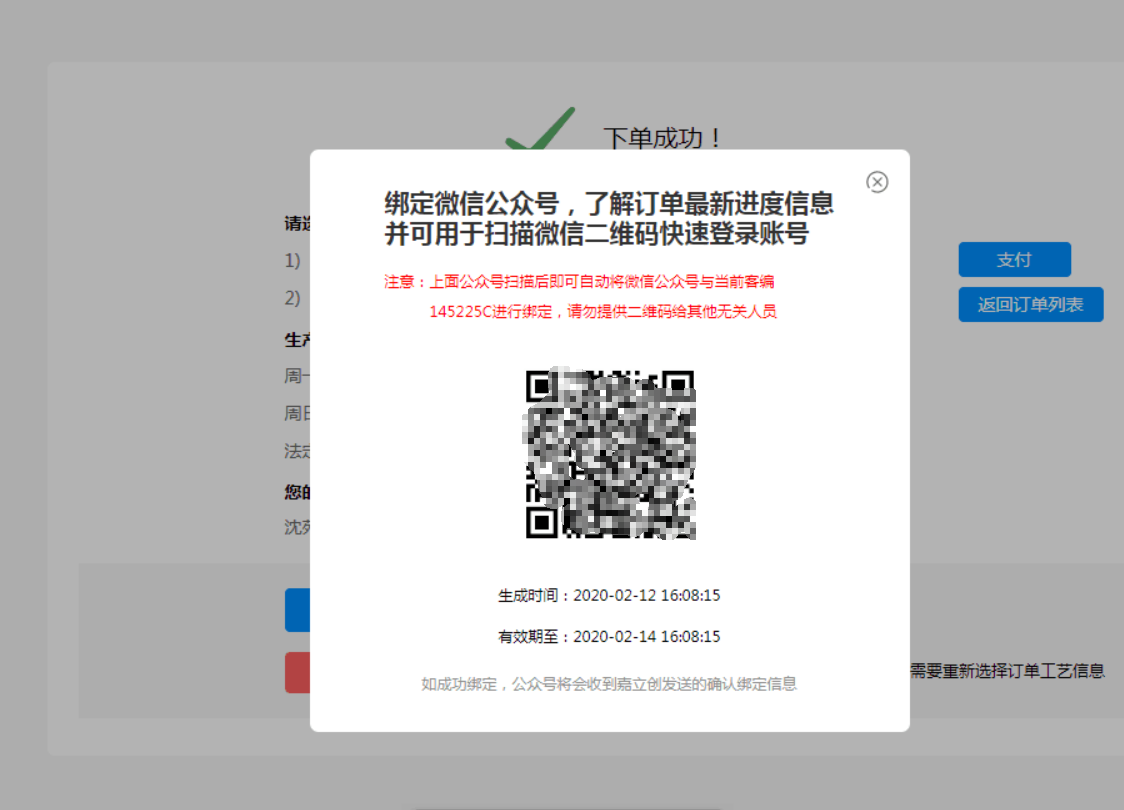Image resolution: width=1124 pixels, height=810 pixels.
Task: Click the WeChat QR code image
Action: pos(610,454)
